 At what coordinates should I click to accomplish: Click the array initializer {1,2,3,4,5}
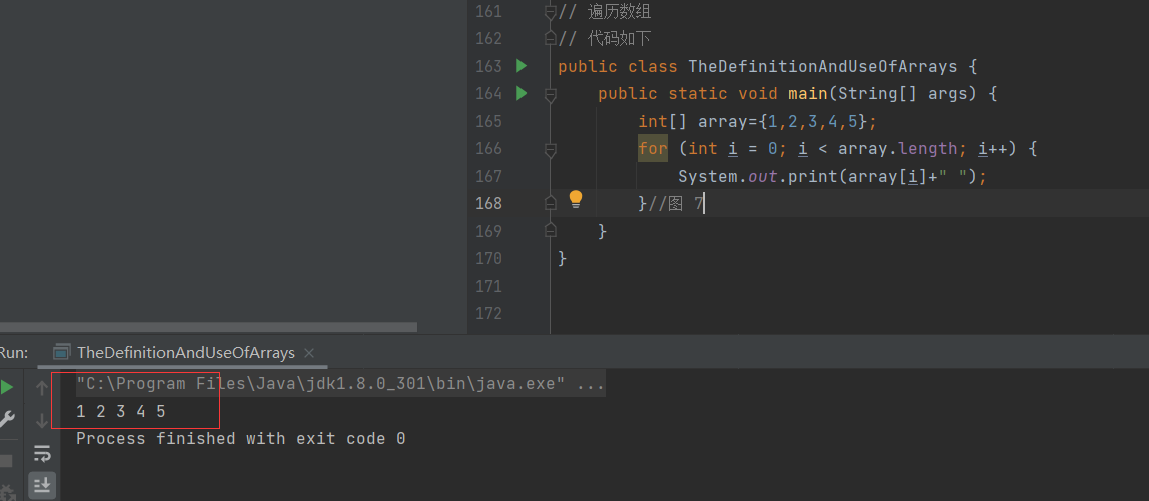[812, 121]
